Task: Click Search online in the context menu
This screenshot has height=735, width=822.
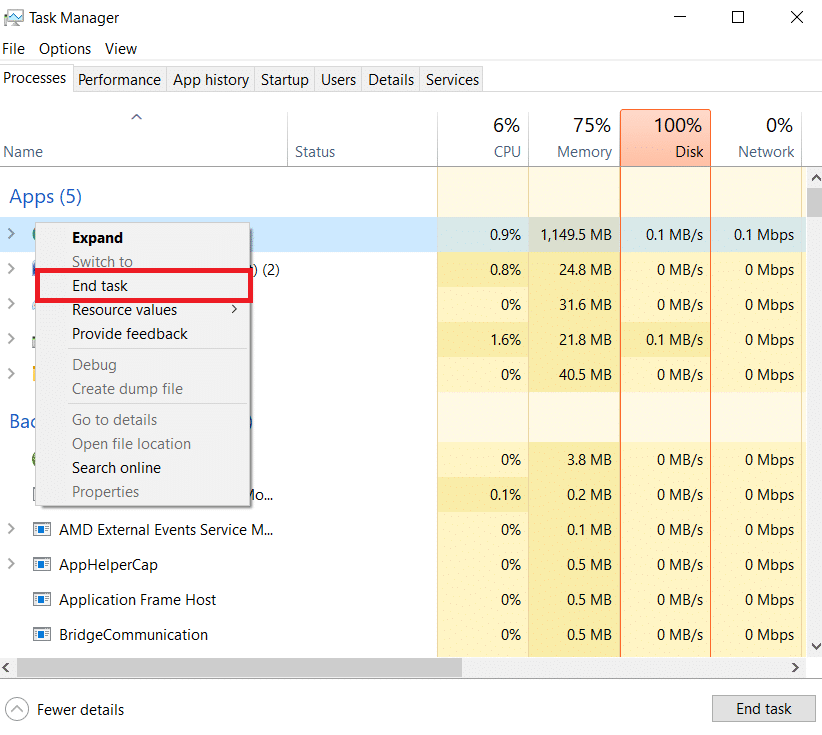Action: pos(116,467)
